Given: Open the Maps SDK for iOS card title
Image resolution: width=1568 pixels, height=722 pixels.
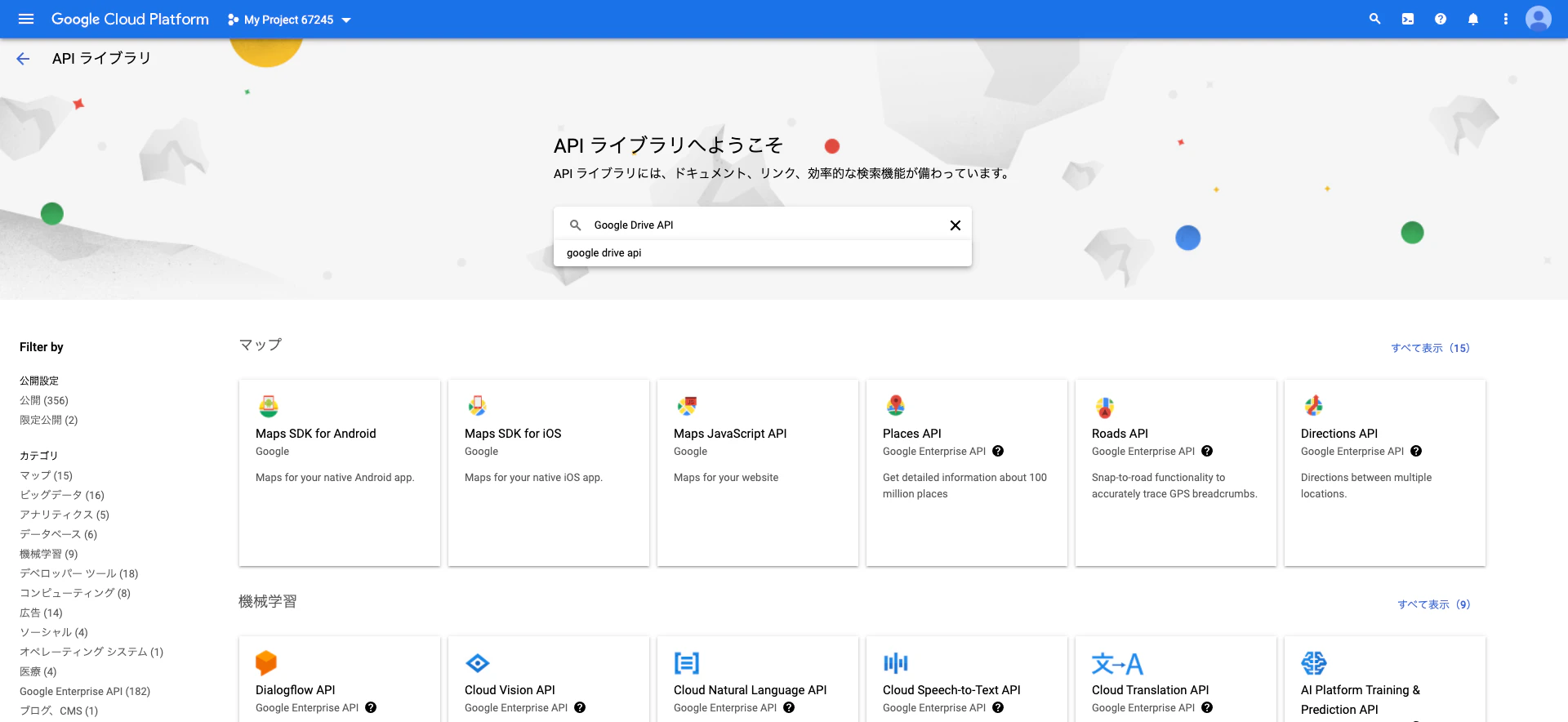Looking at the screenshot, I should point(513,434).
